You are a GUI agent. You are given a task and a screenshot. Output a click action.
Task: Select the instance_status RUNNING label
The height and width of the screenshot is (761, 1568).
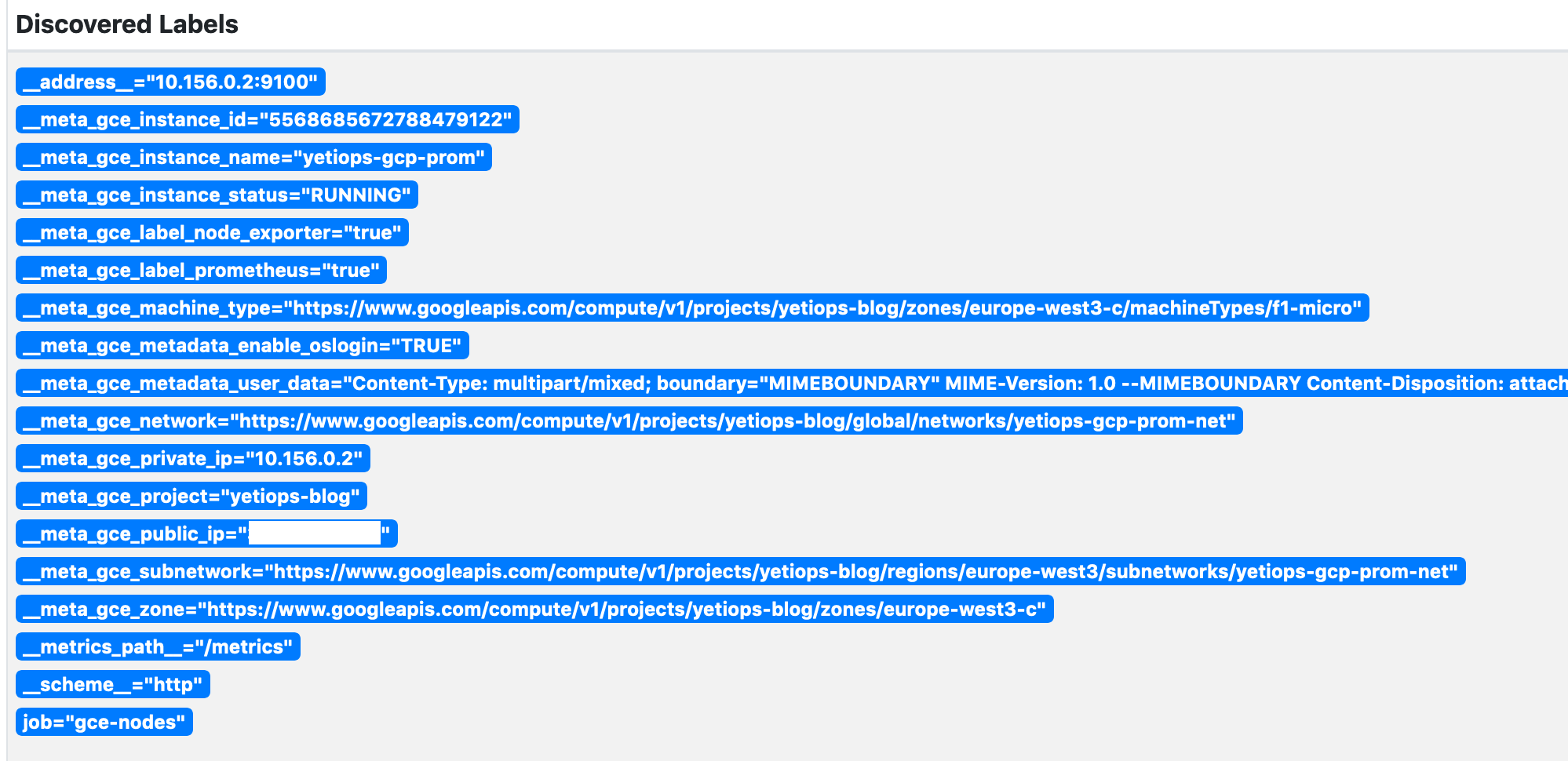coord(216,195)
